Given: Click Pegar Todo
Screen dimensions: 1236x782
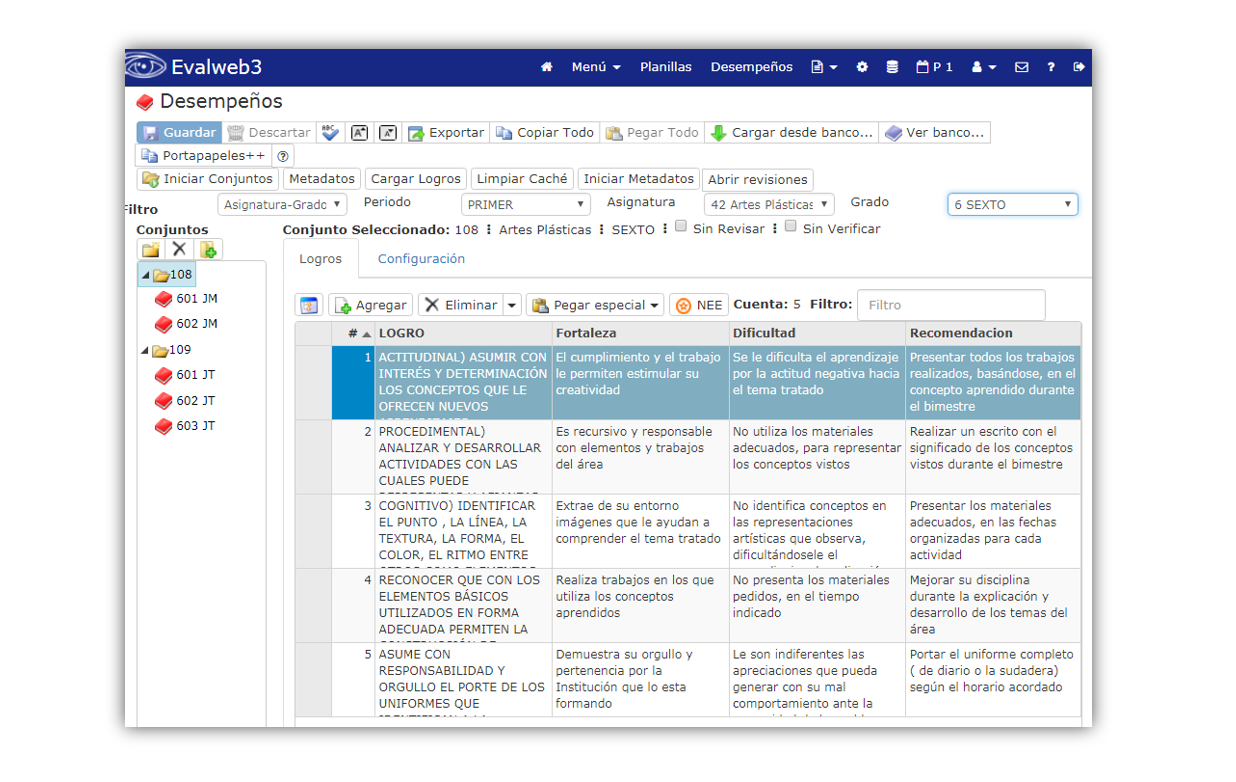Looking at the screenshot, I should [x=652, y=132].
